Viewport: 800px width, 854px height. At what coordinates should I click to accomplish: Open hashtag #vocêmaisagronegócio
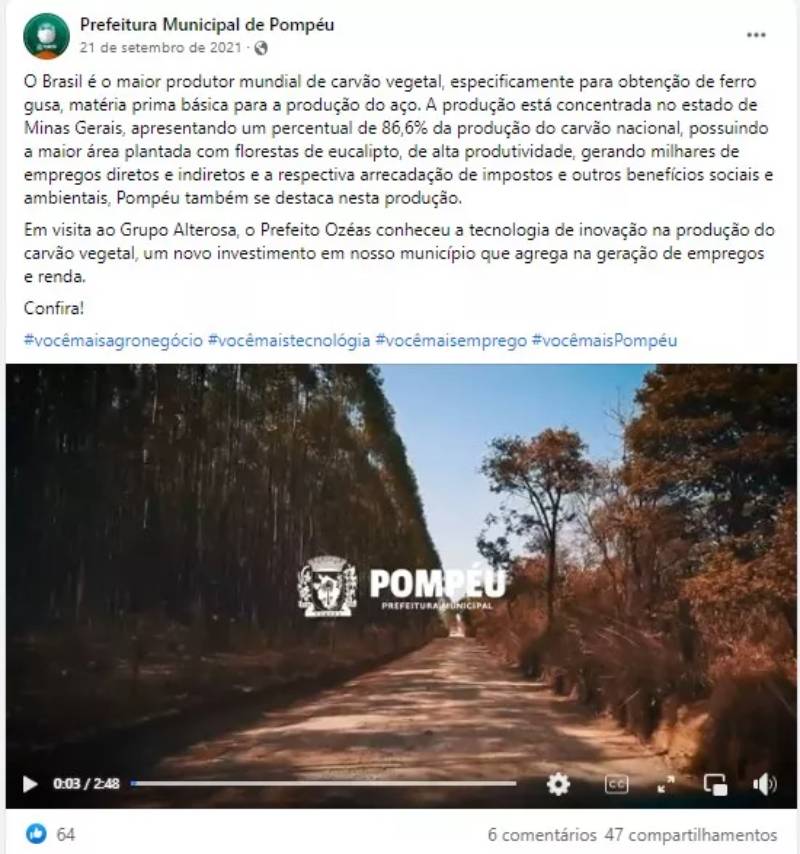[x=113, y=340]
